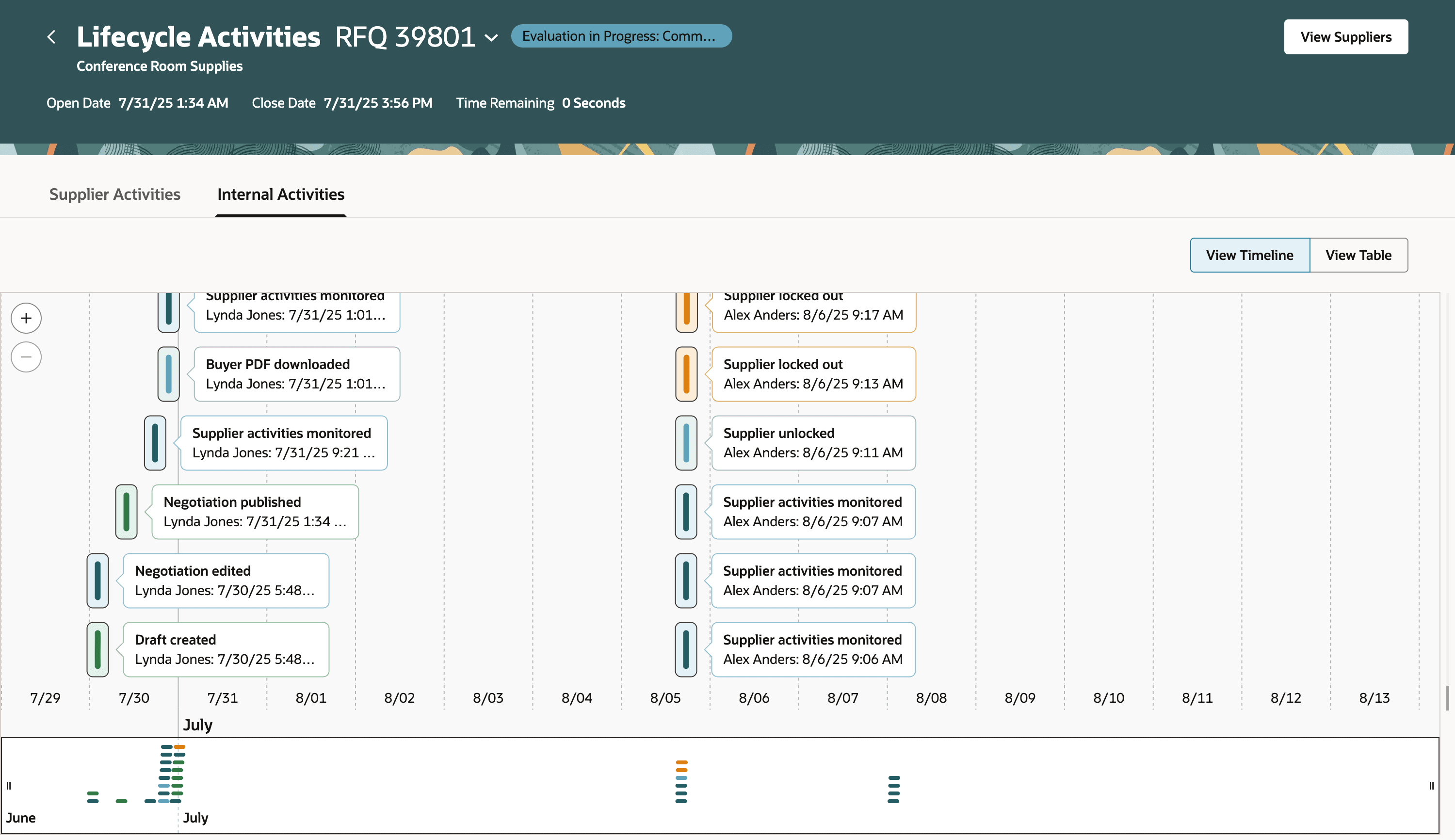Click the 8/06 date on timeline axis
The image size is (1455, 840).
(x=754, y=697)
